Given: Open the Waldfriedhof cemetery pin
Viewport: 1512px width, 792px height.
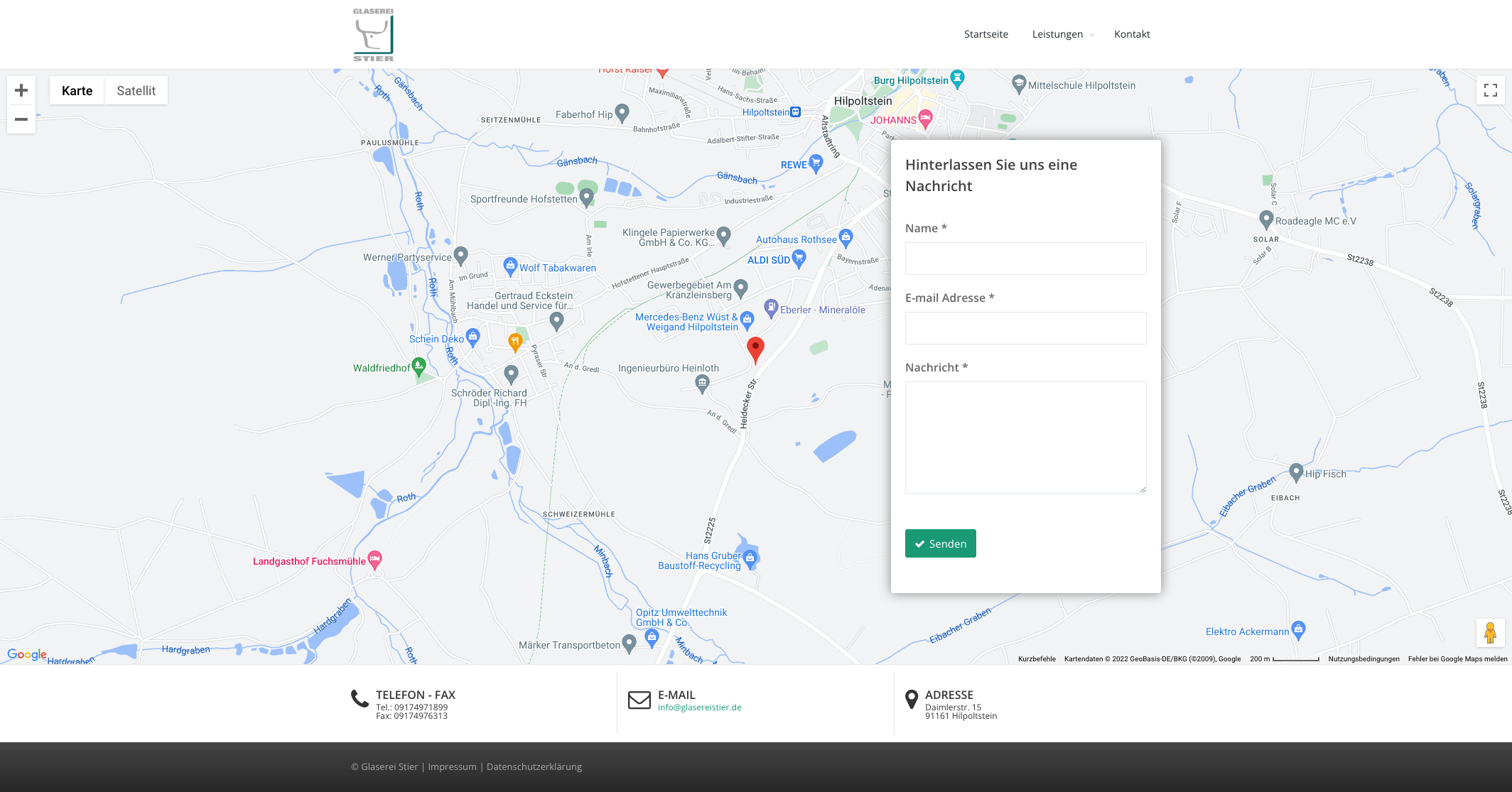Looking at the screenshot, I should click(418, 367).
